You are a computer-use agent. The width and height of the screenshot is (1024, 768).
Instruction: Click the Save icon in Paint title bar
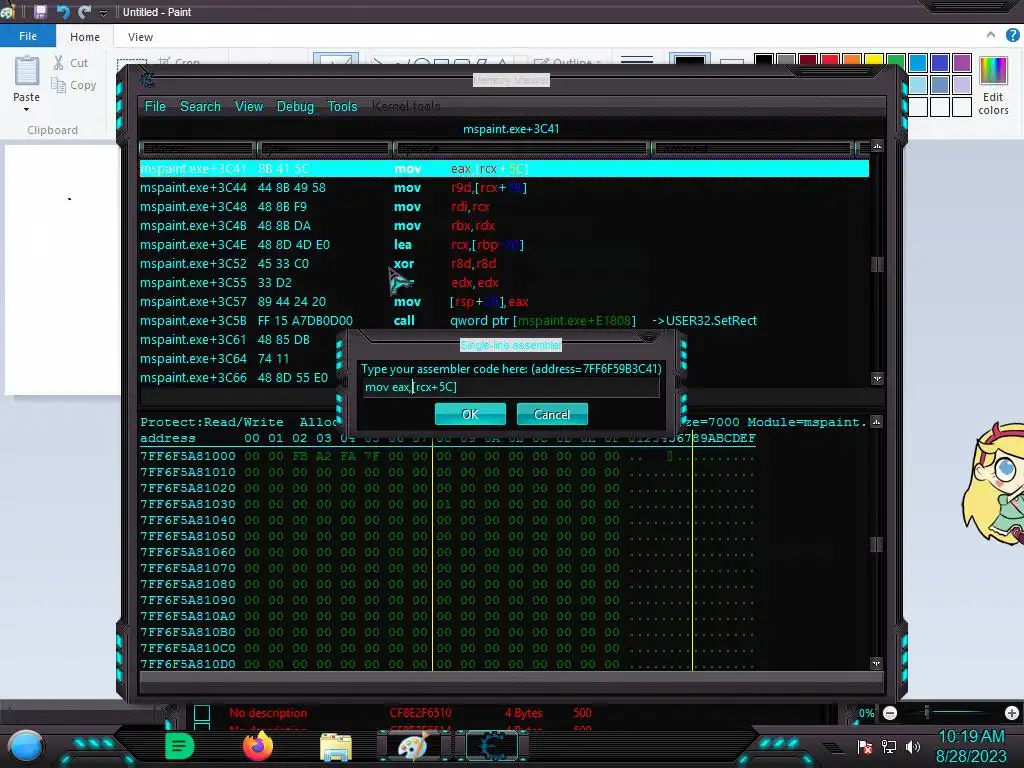(40, 12)
